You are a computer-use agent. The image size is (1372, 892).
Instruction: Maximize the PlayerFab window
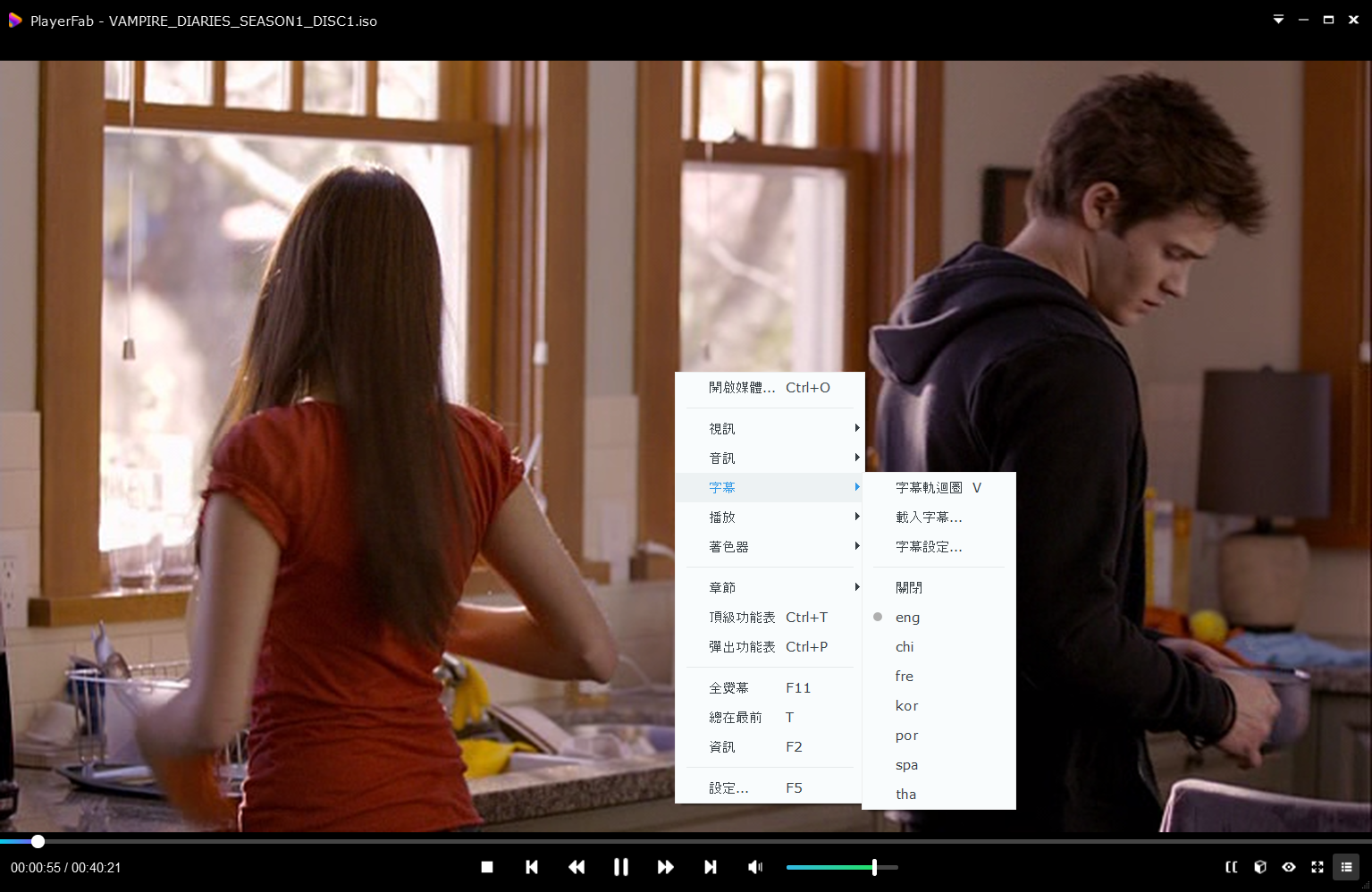pos(1328,20)
